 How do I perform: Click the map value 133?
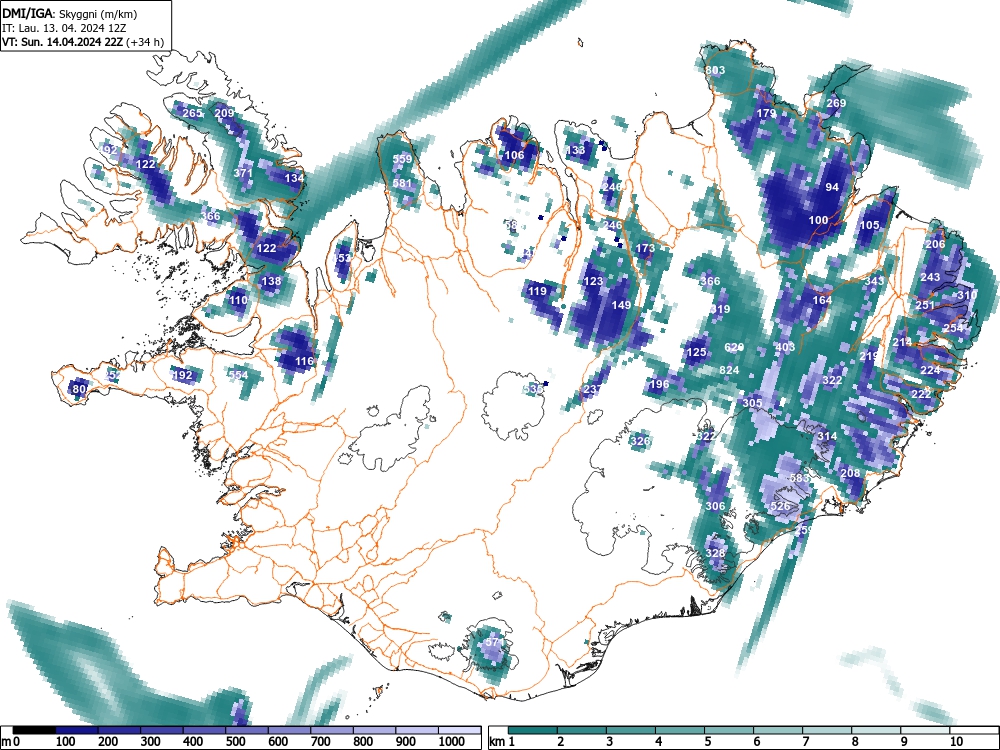point(575,150)
